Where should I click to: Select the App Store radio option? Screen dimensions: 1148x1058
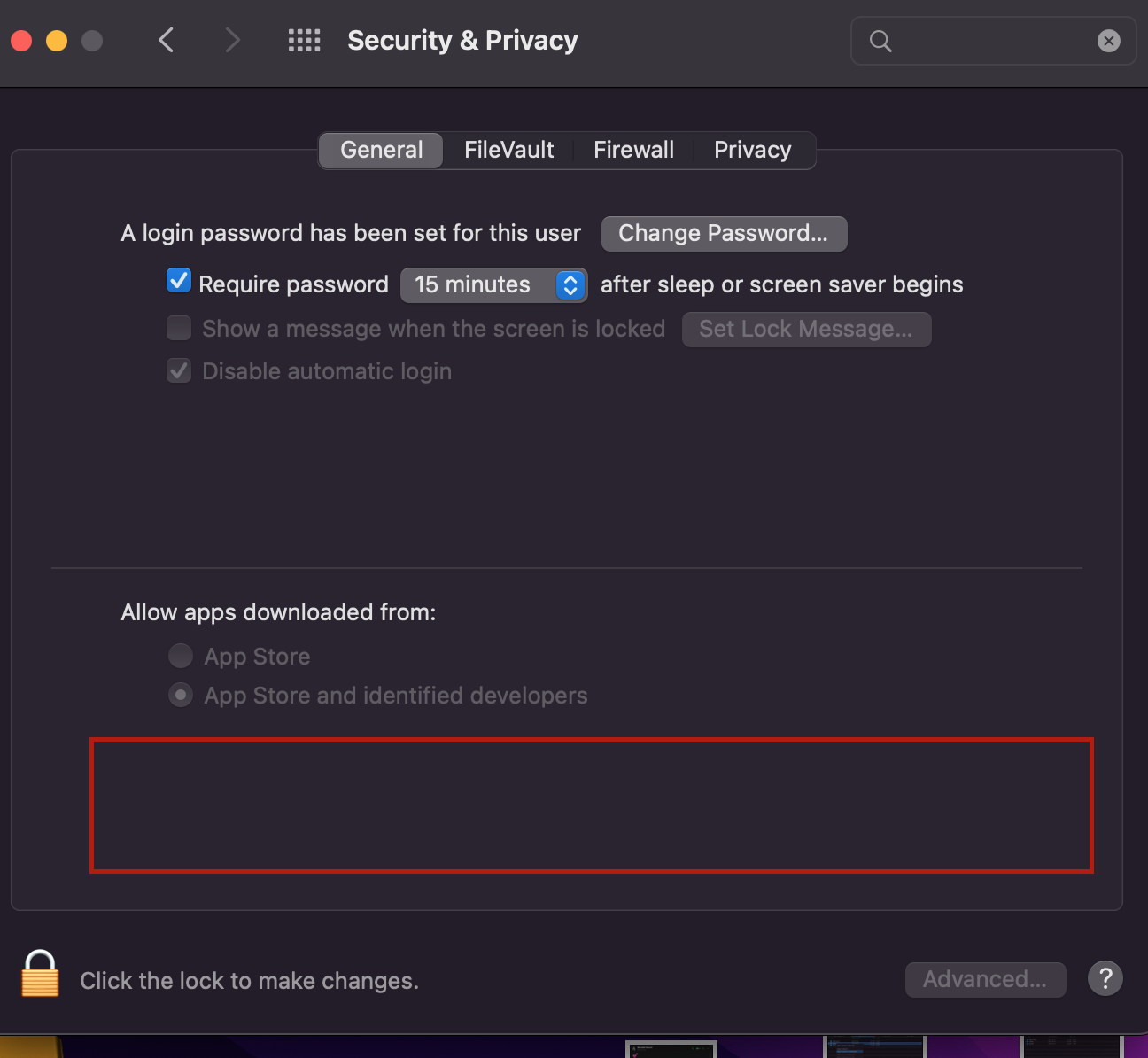181,656
